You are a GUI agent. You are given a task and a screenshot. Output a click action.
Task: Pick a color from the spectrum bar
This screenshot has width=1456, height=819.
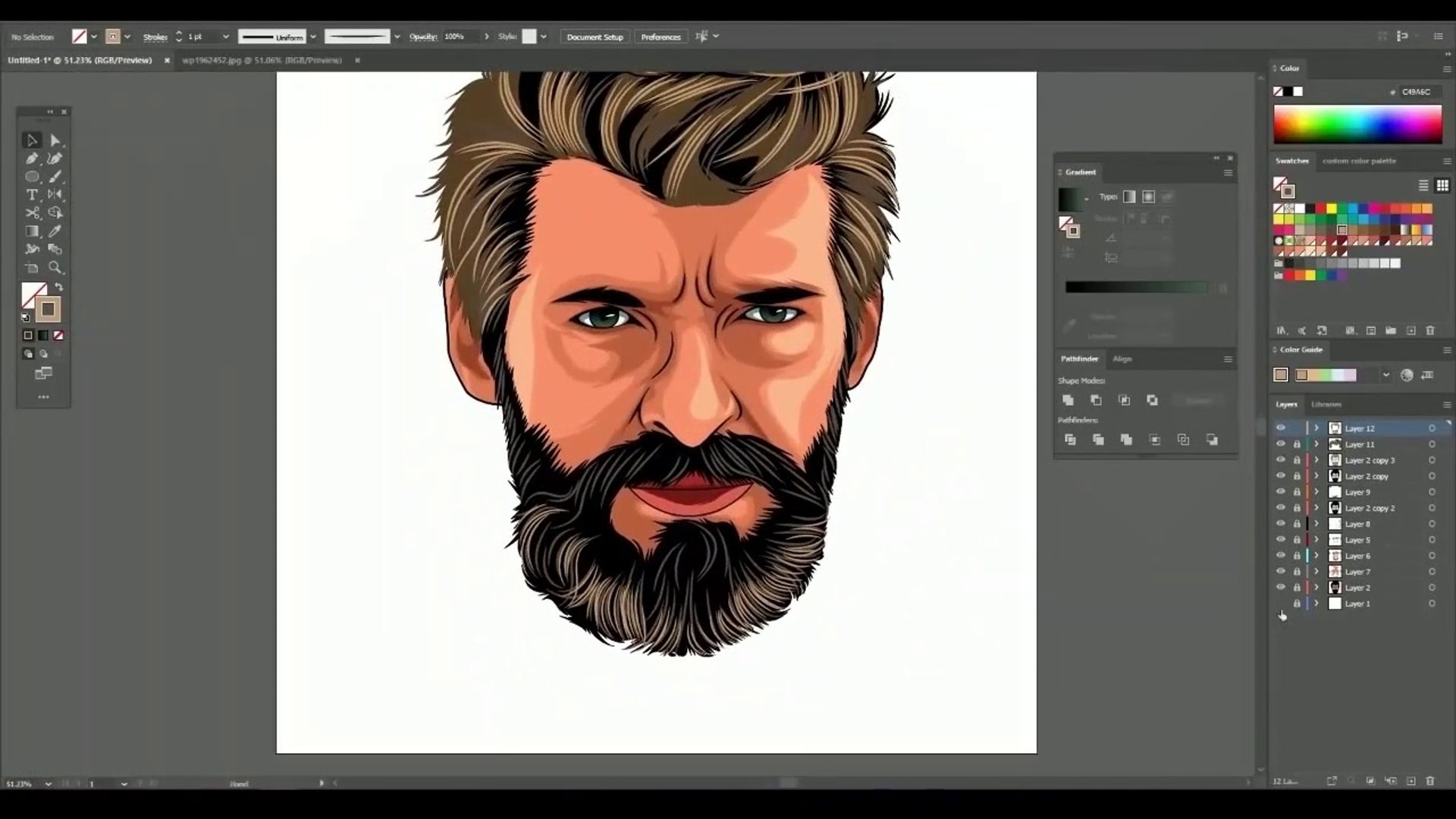click(1357, 124)
